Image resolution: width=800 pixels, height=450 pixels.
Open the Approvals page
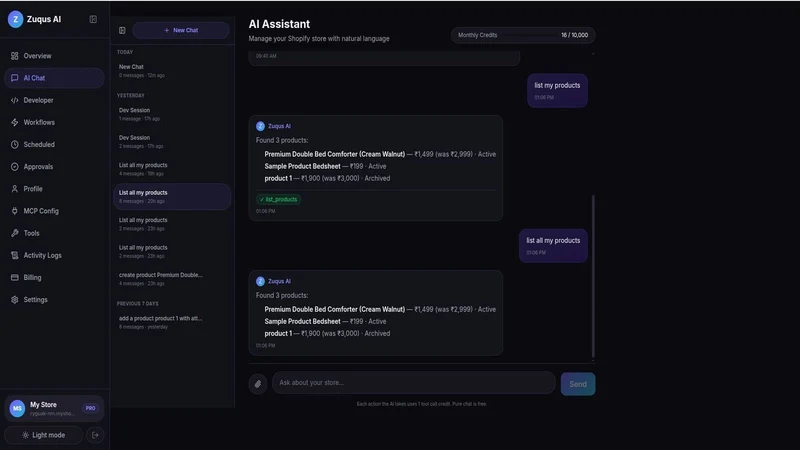54,167
